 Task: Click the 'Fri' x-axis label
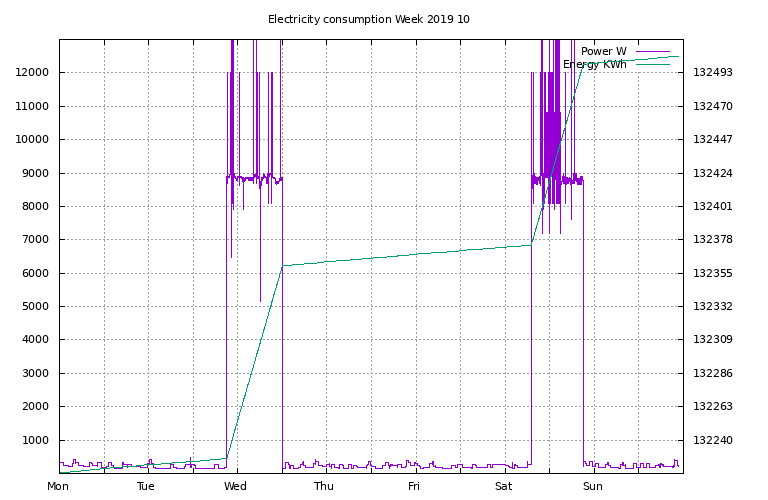[x=414, y=486]
